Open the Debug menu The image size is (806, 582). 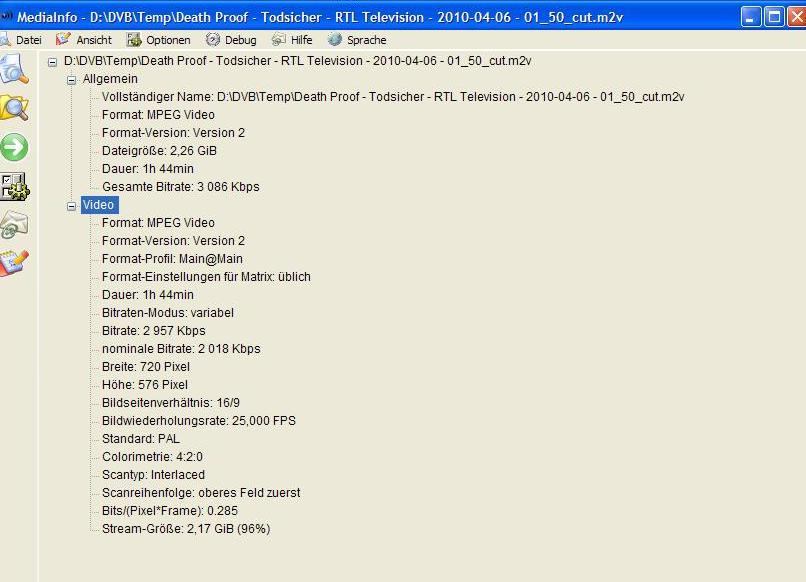coord(231,40)
